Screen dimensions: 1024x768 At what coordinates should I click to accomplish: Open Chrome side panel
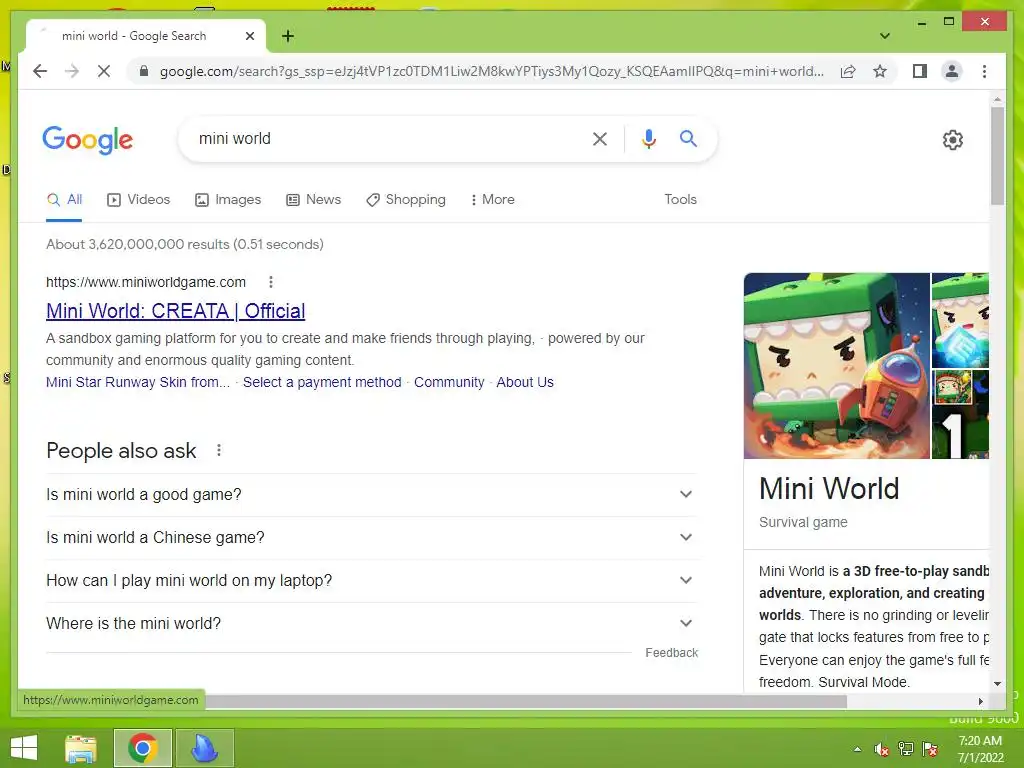[x=920, y=71]
